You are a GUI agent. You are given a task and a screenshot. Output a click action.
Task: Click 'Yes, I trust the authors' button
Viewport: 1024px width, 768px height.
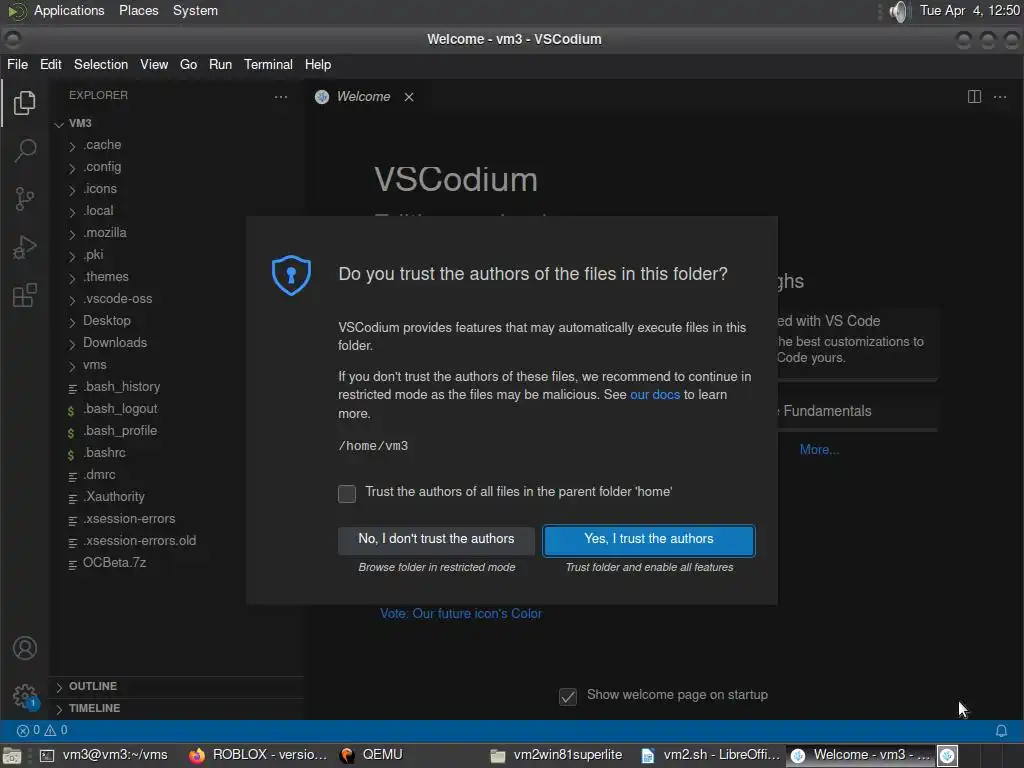click(648, 540)
